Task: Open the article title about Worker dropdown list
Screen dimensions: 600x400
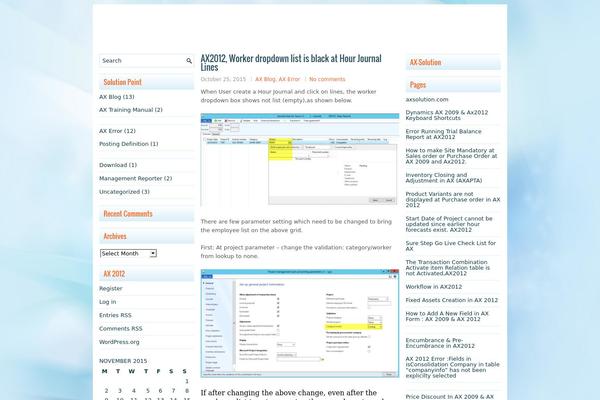Action: tap(291, 63)
